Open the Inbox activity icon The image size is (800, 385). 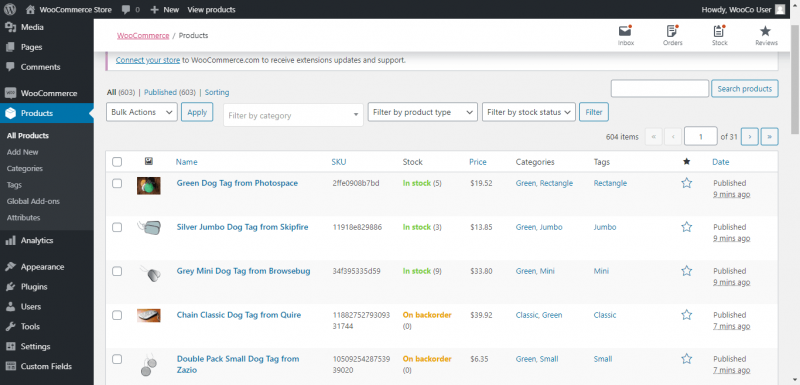(625, 31)
